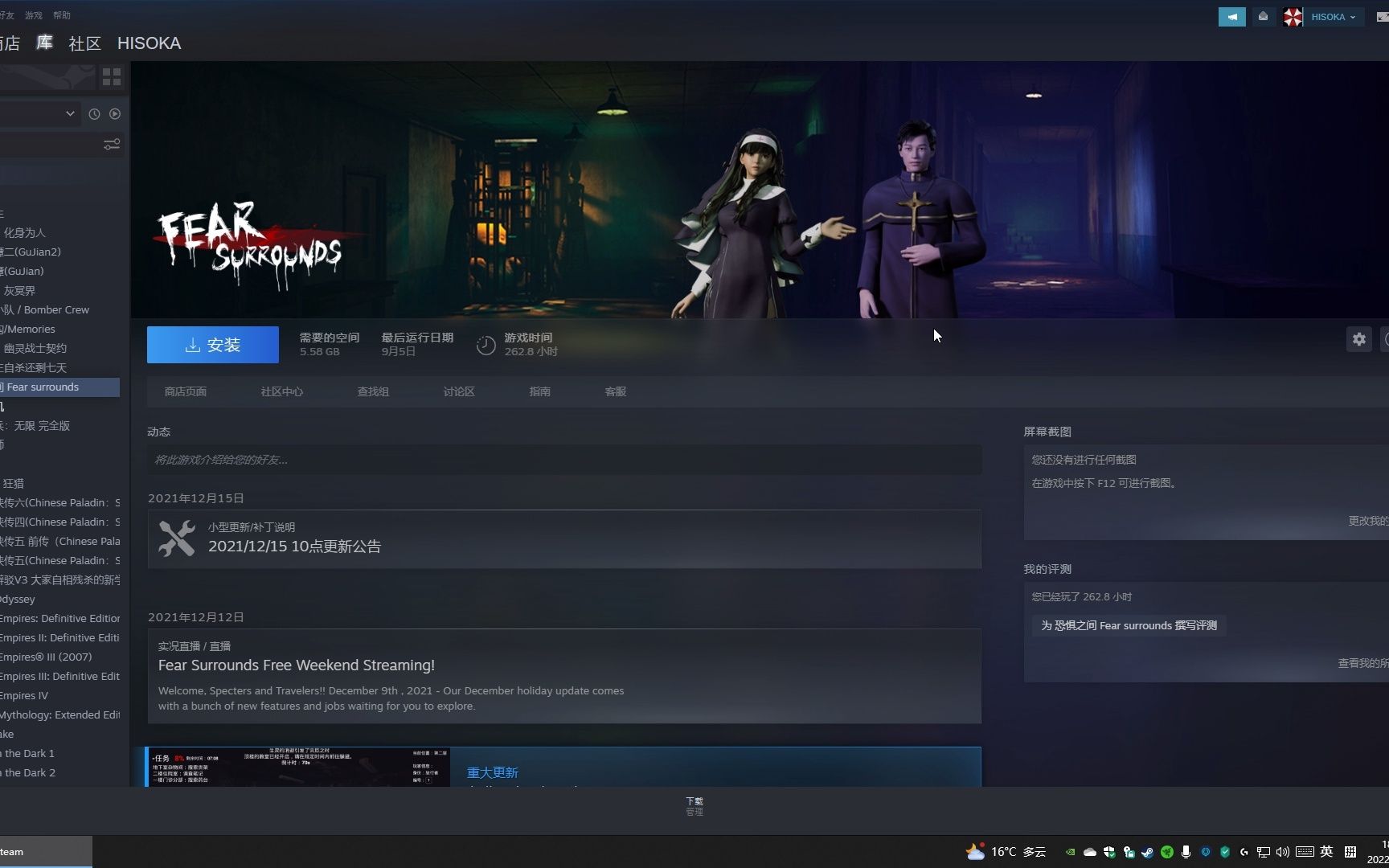Open the HISOKA profile tab
Screen dimensions: 1389x868
(149, 43)
